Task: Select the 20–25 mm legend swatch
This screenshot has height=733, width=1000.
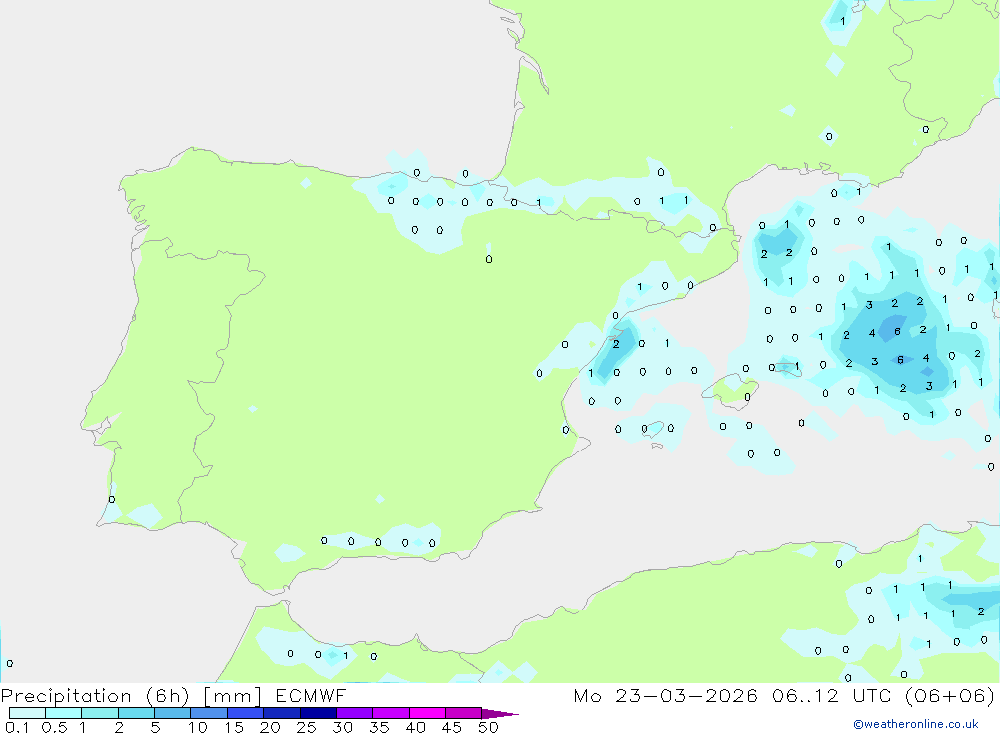Action: click(x=282, y=713)
